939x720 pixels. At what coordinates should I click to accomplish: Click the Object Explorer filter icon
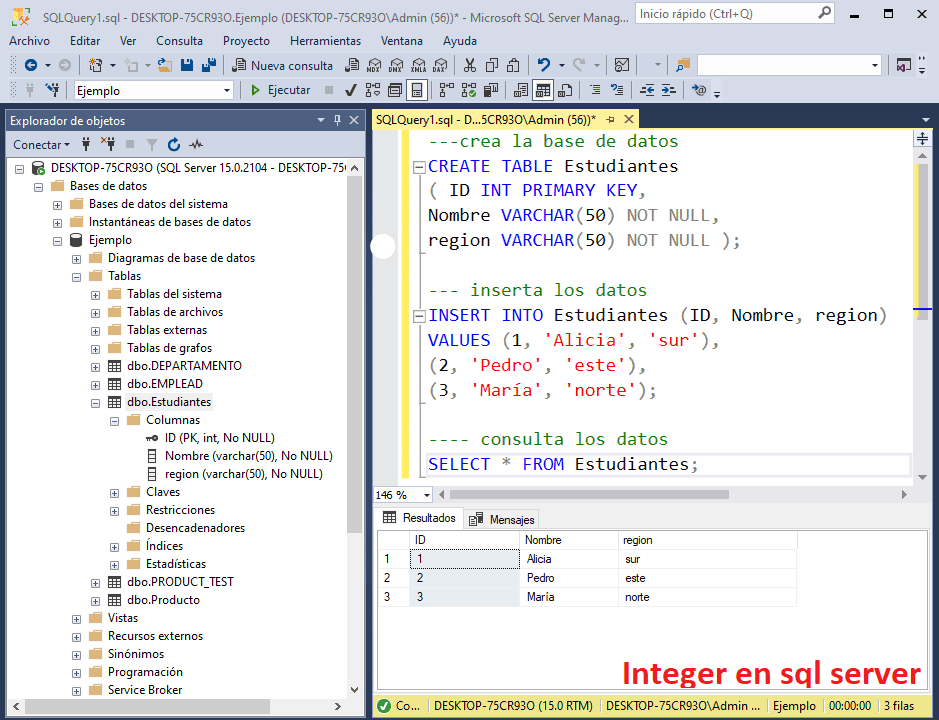[x=152, y=144]
